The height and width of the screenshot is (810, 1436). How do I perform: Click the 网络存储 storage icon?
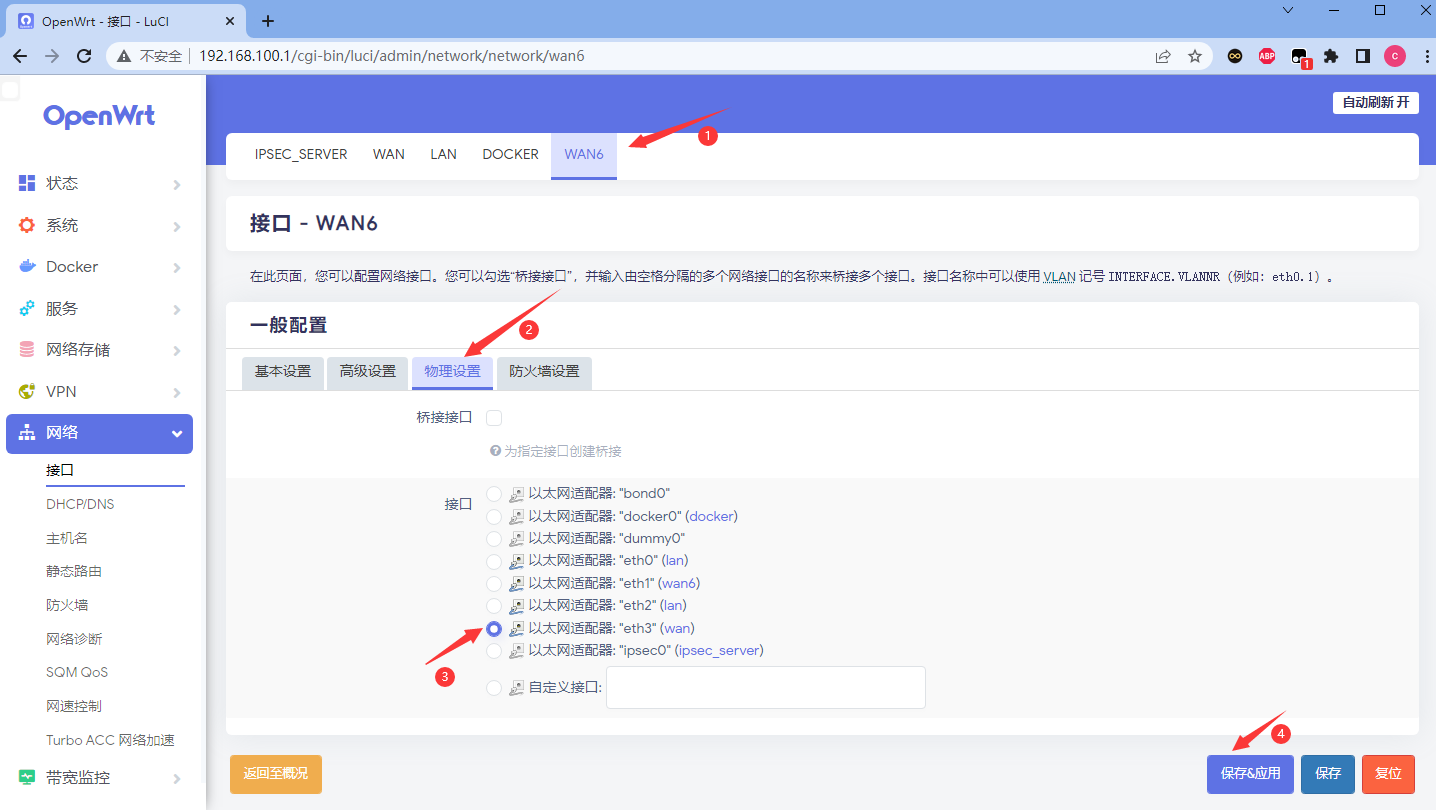pyautogui.click(x=27, y=350)
